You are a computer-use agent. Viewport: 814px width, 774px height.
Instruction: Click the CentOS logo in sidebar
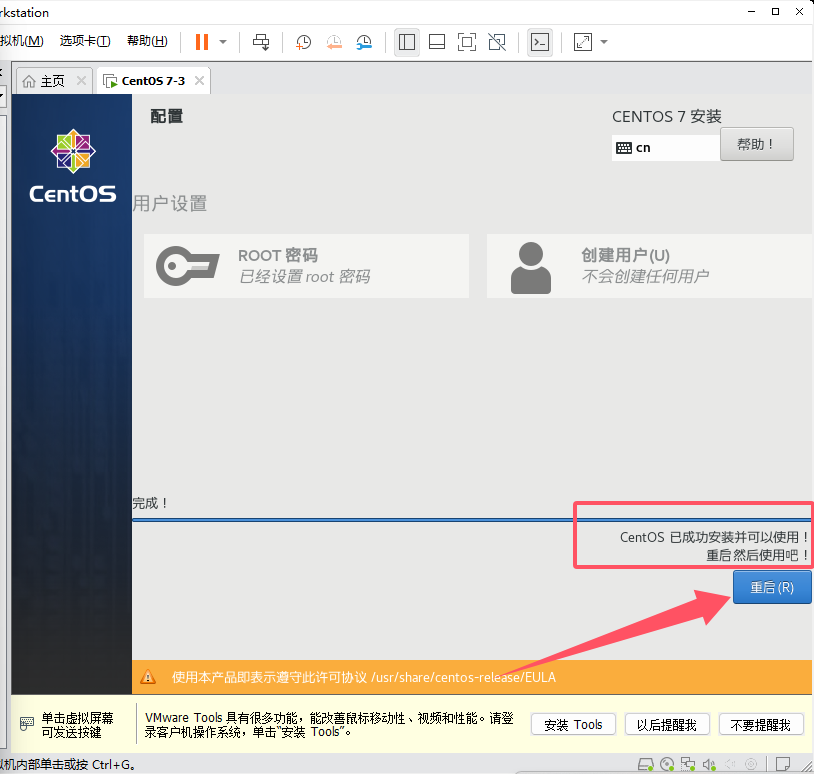coord(73,166)
